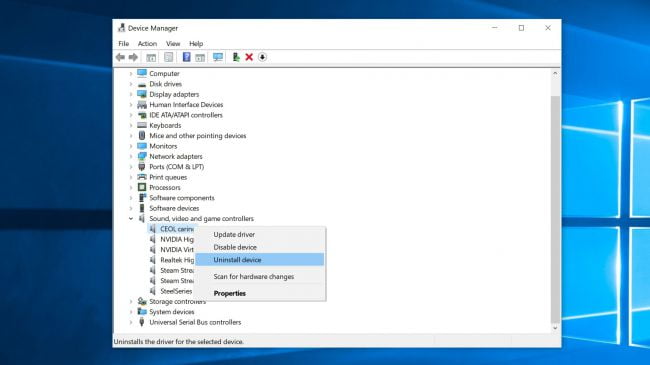This screenshot has height=365, width=650.
Task: Choose Properties from context menu
Action: click(260, 293)
